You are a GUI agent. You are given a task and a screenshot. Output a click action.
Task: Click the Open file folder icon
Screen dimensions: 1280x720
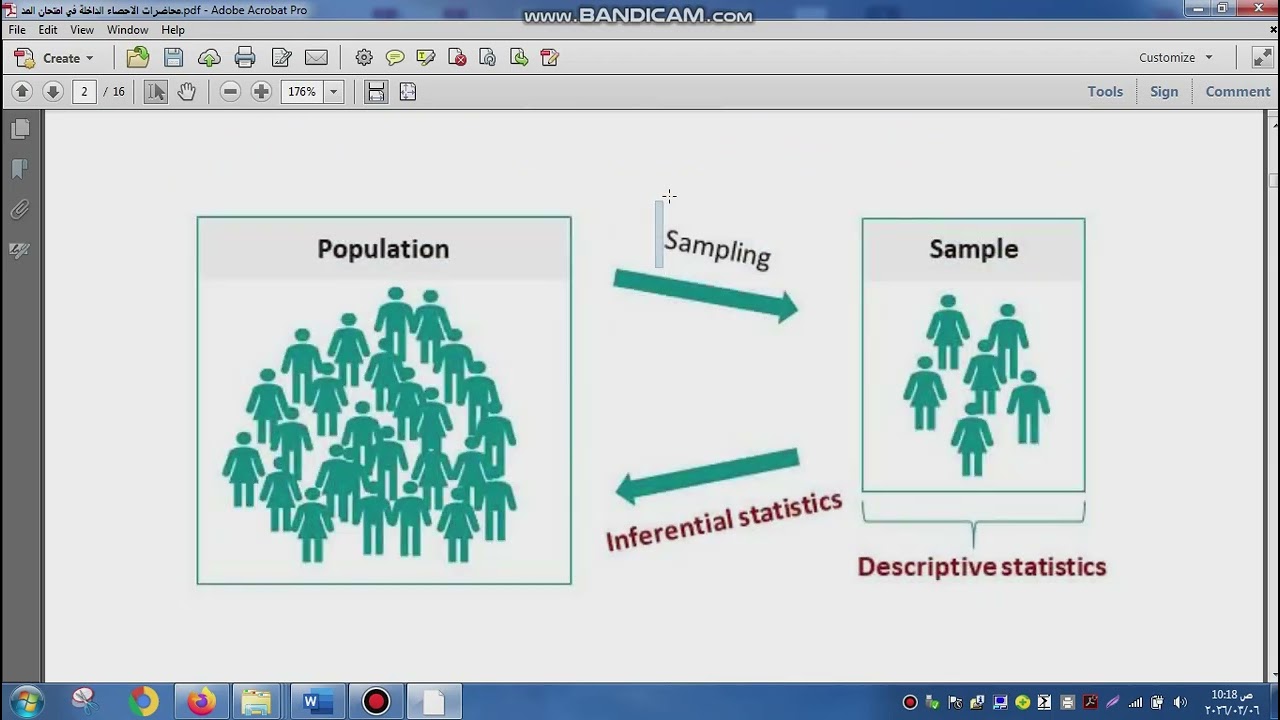click(138, 58)
